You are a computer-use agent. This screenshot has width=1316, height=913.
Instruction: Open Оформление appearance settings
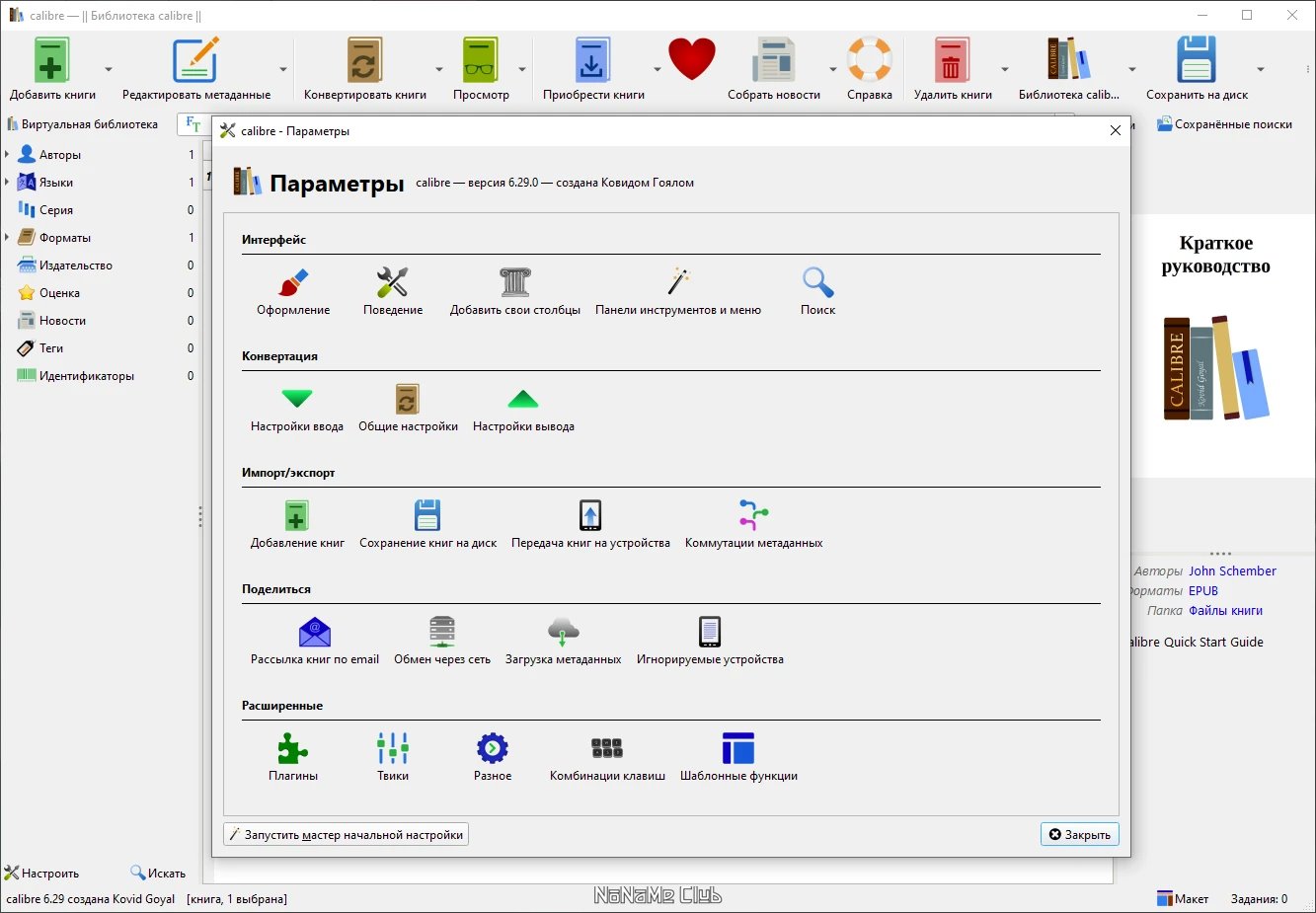tap(293, 292)
